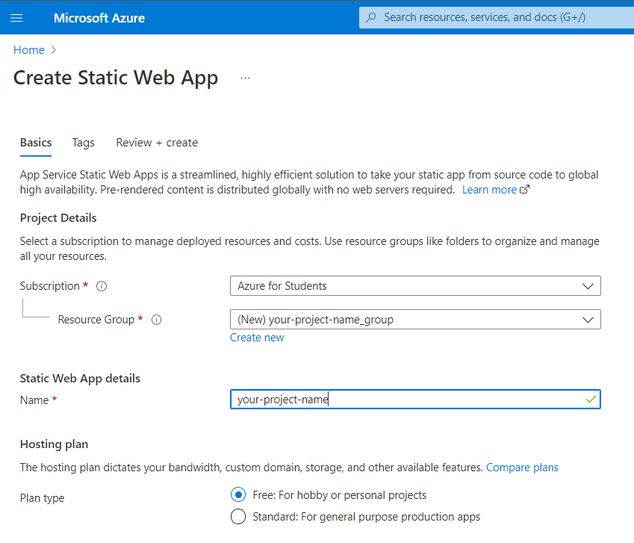
Task: Click the Subscription info icon
Action: click(102, 286)
